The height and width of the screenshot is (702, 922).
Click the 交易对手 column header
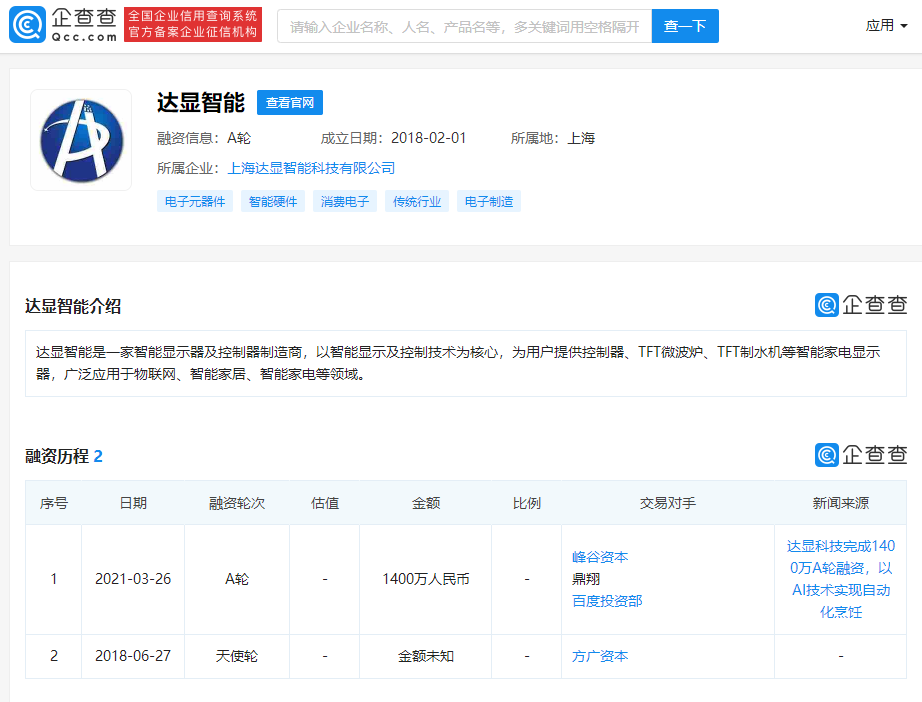pos(668,503)
